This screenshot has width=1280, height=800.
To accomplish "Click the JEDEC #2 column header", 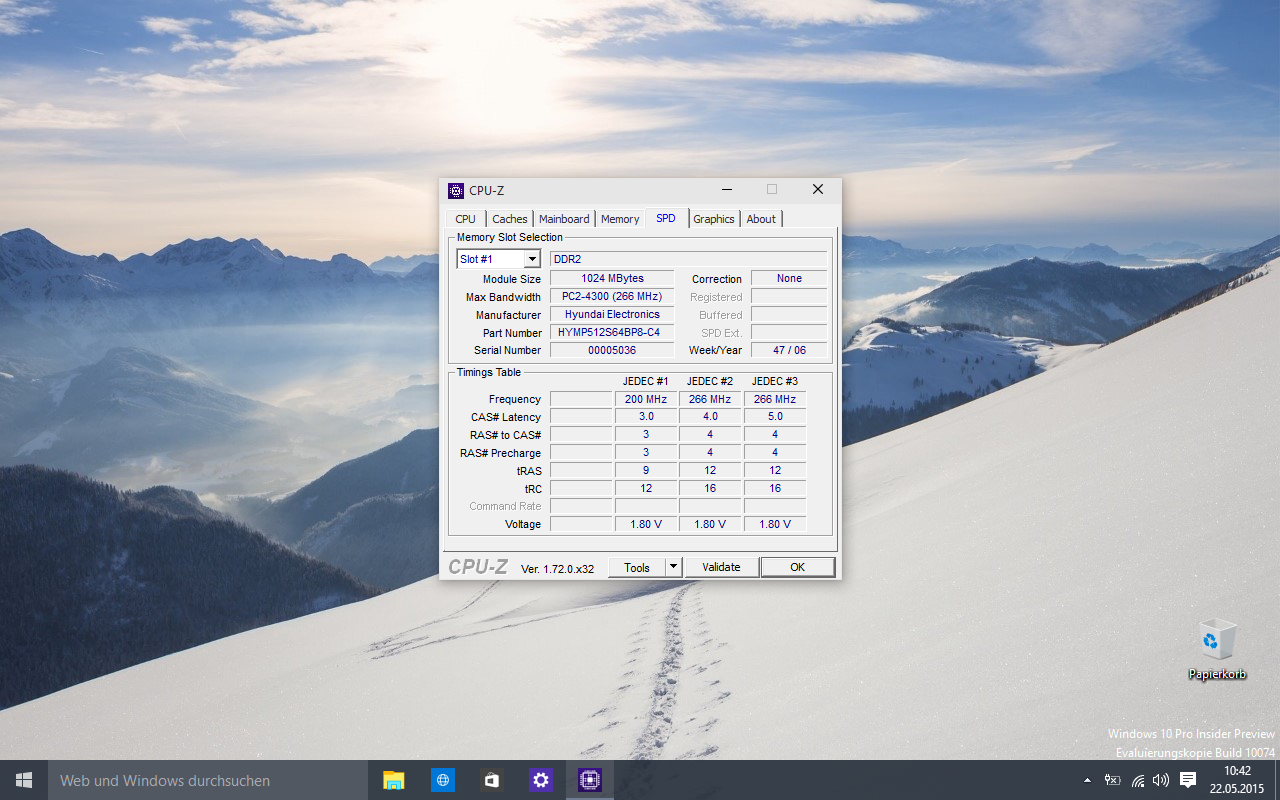I will 710,381.
